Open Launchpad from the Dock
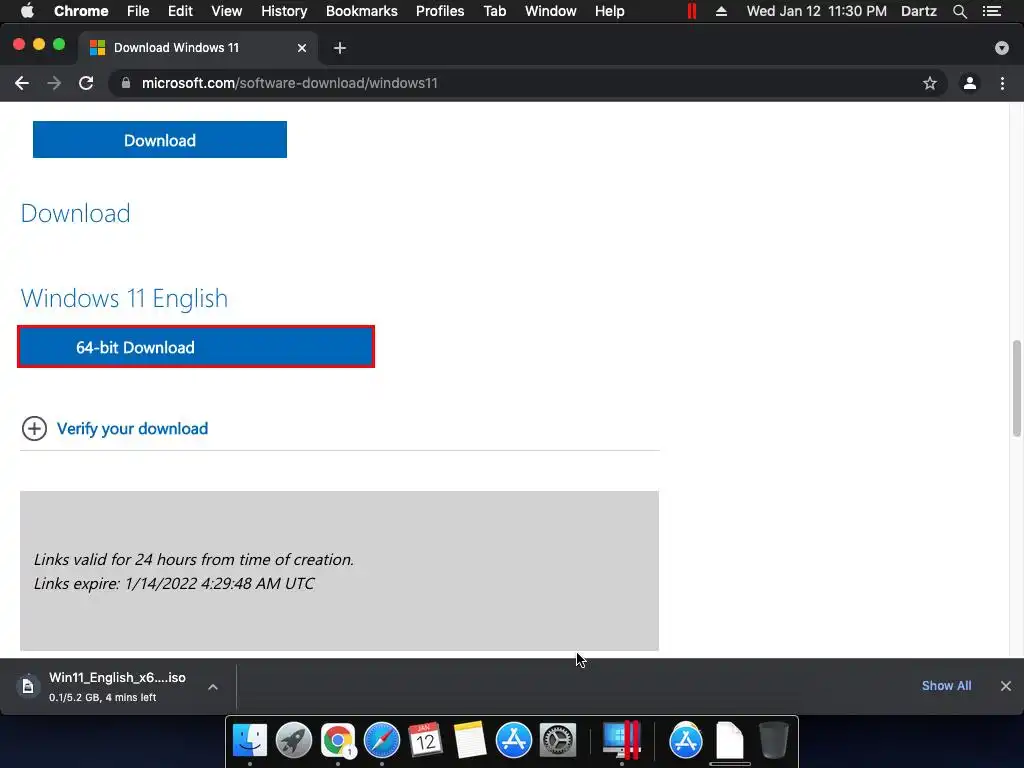This screenshot has height=768, width=1024. tap(293, 740)
